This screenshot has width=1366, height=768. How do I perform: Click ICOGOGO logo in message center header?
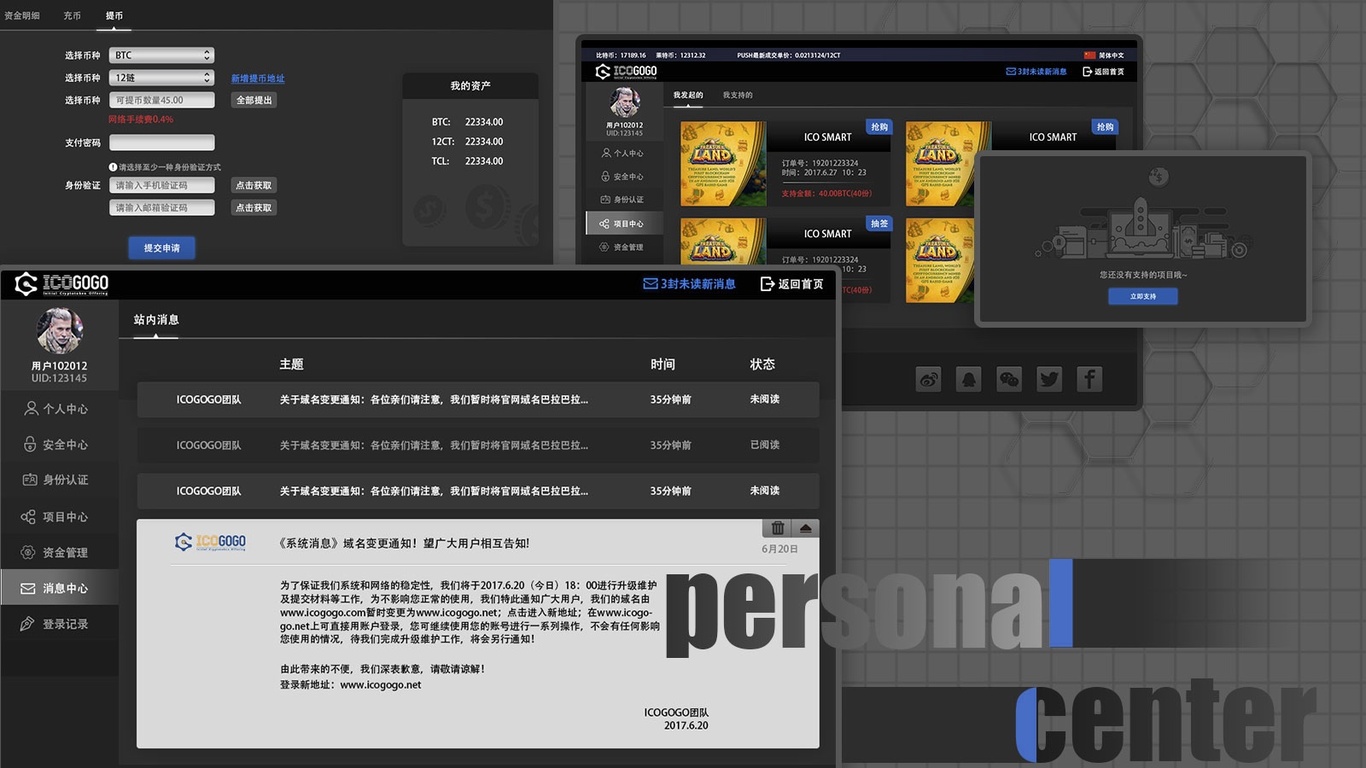point(61,284)
